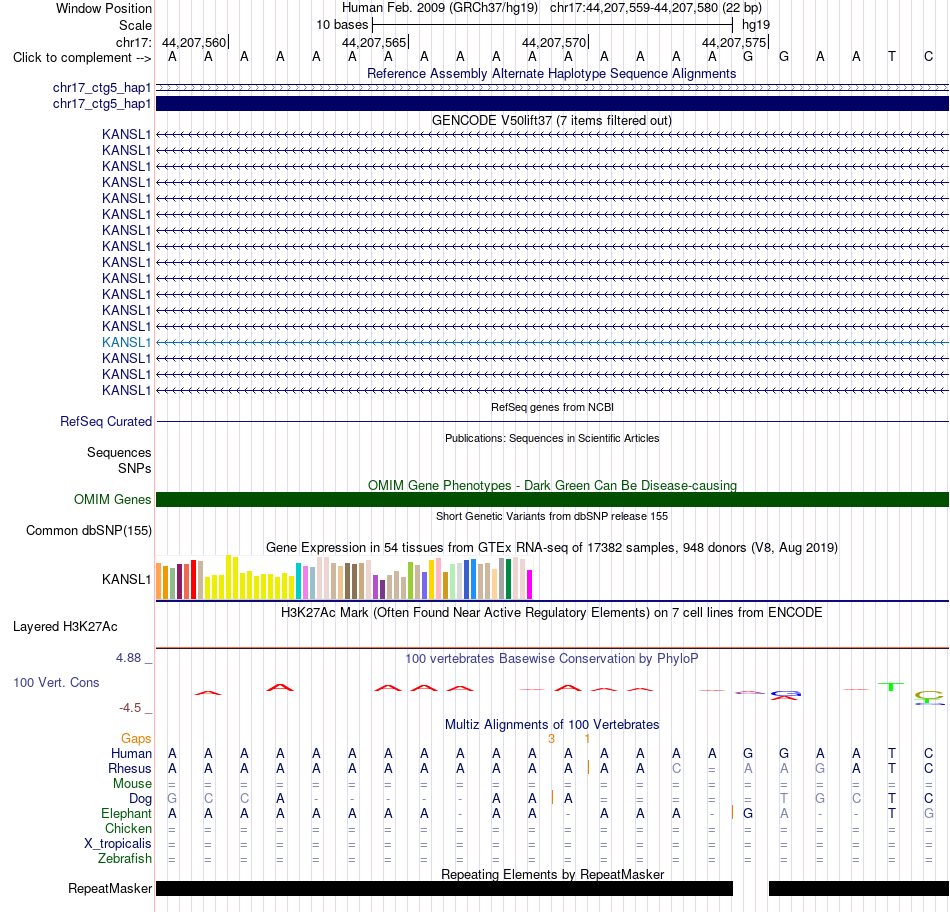
Task: Click the Mouse species label
Action: pyautogui.click(x=132, y=784)
